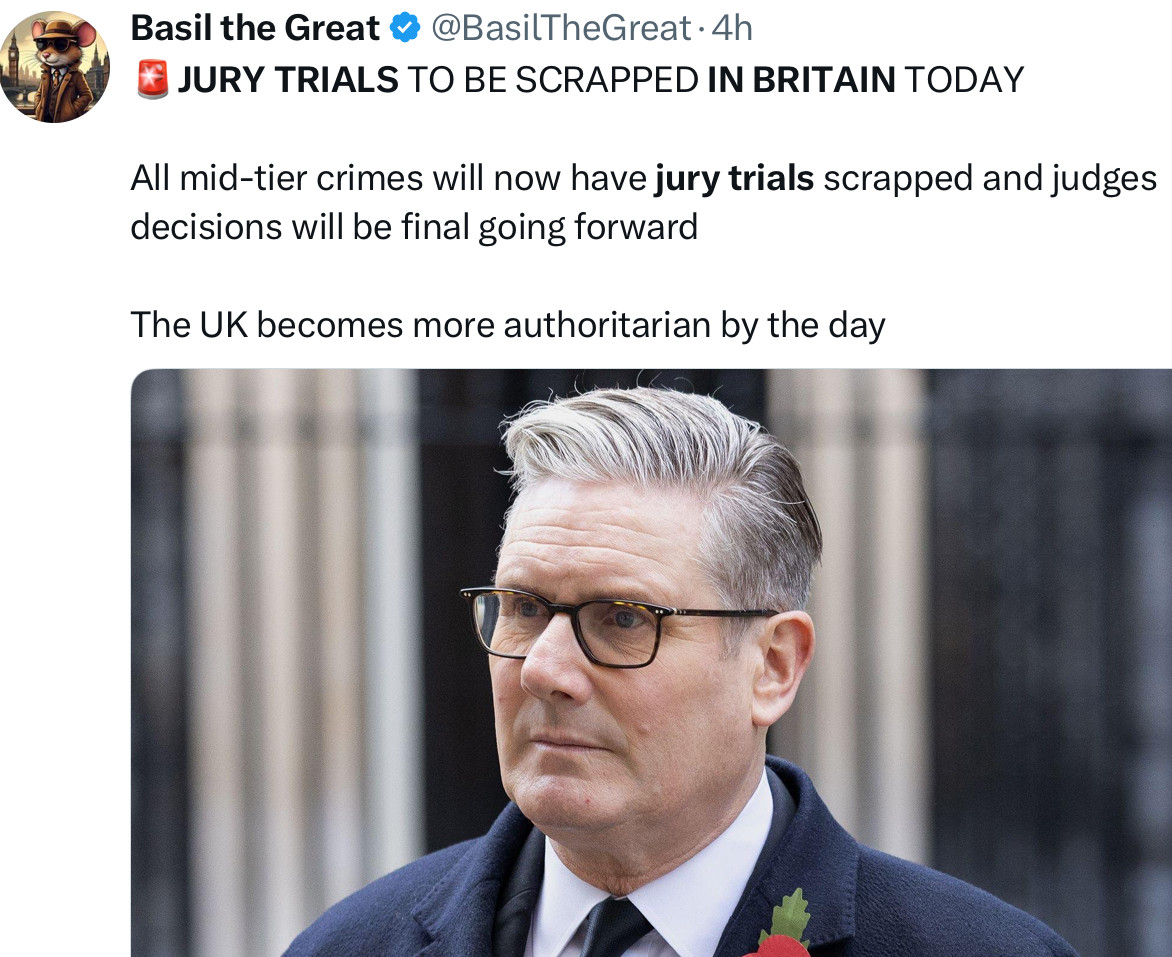Open the mouse detective profile avatar
The width and height of the screenshot is (1172, 957).
coord(55,67)
